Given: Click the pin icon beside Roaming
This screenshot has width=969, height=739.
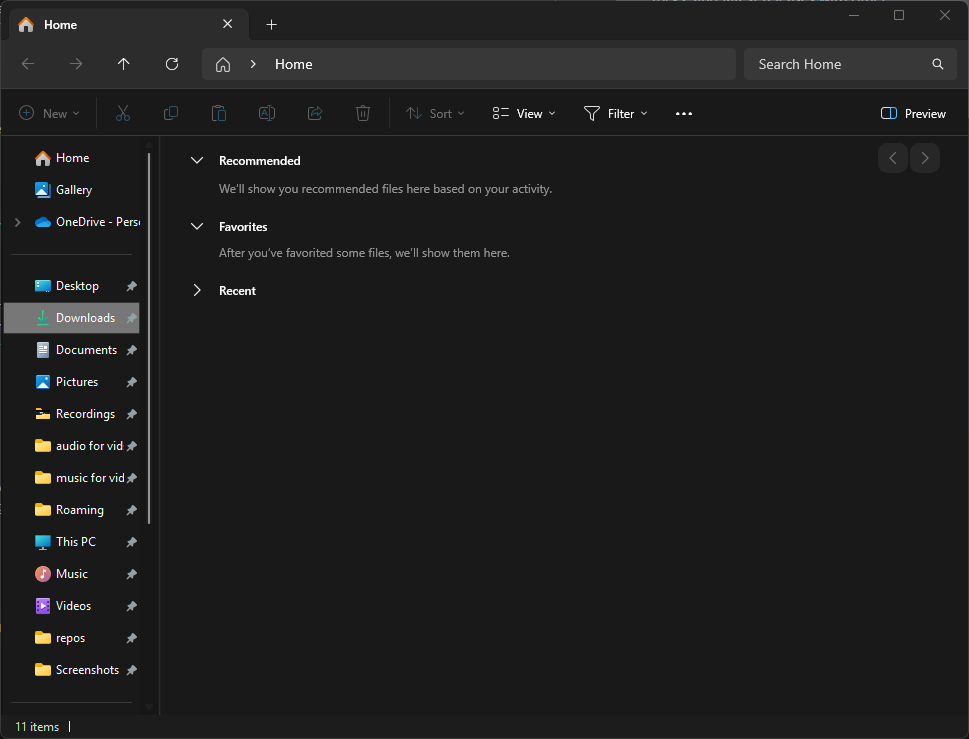Looking at the screenshot, I should coord(132,510).
